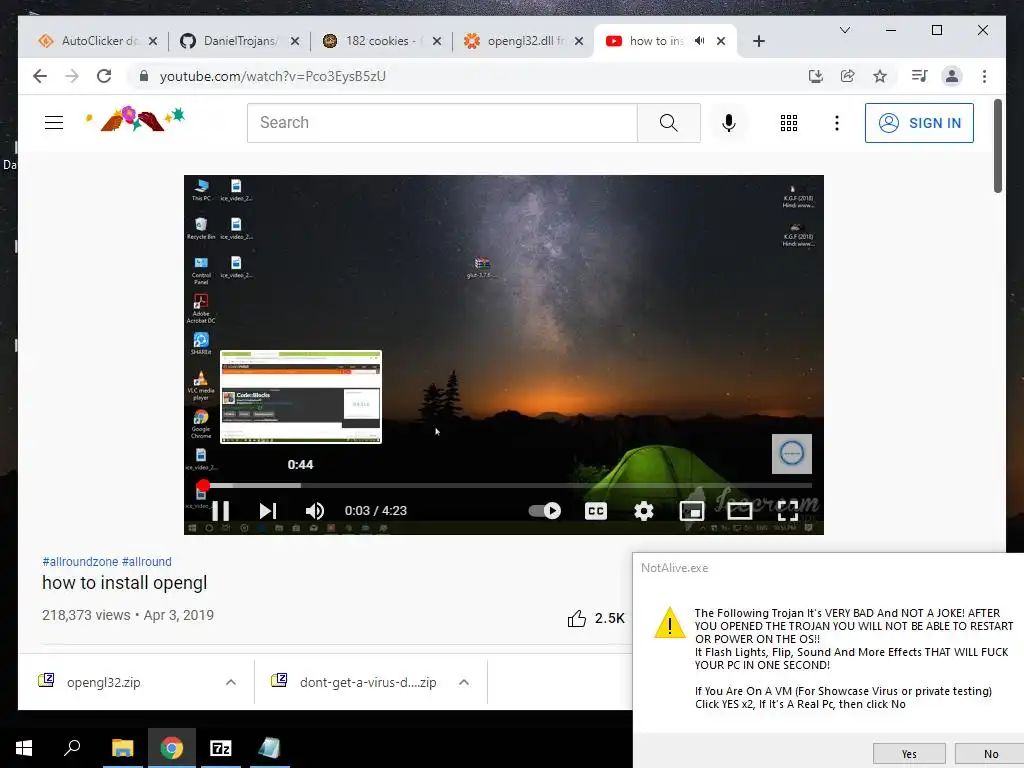Open Chrome profile avatar
Screen dimensions: 1024x768
(x=952, y=76)
